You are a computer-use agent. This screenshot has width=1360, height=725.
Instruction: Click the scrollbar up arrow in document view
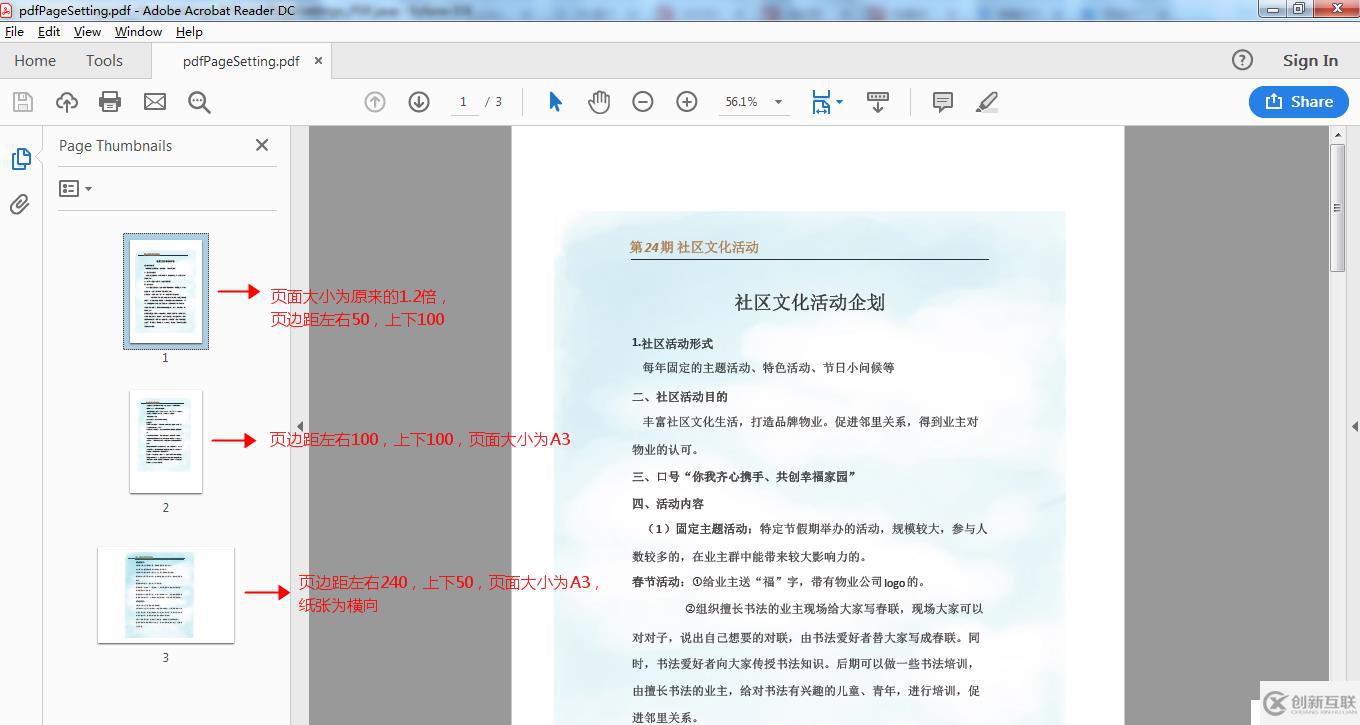click(x=1337, y=135)
